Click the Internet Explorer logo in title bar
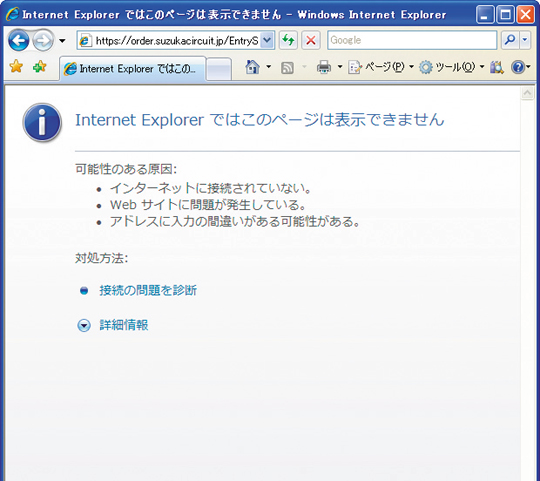540x481 pixels. tap(12, 14)
